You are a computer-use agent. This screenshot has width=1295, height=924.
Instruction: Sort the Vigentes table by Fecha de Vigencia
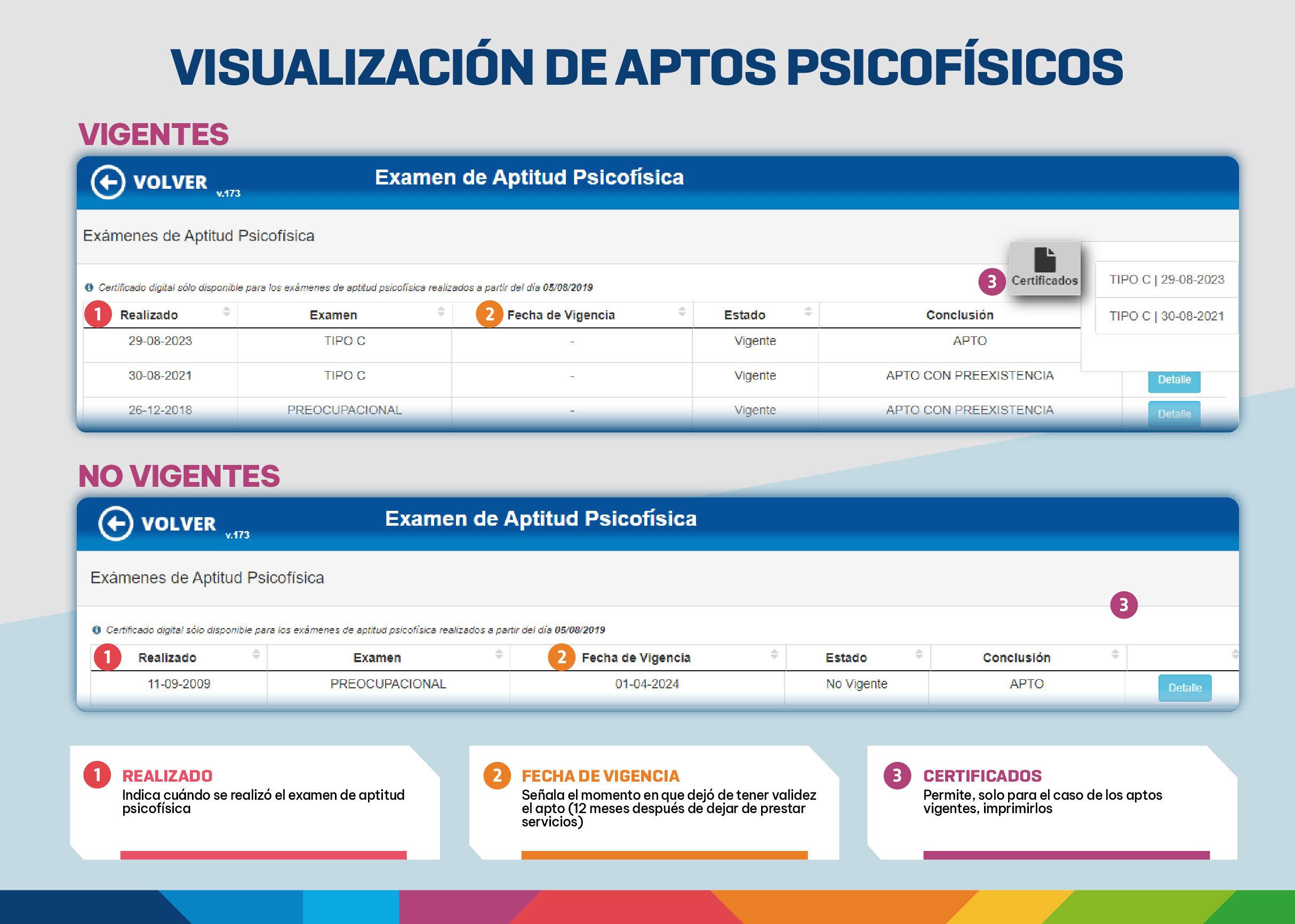[682, 312]
